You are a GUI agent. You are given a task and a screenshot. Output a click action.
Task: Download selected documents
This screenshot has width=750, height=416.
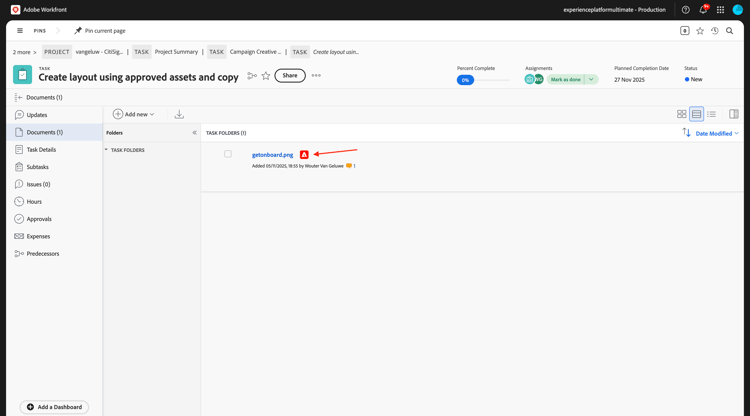tap(179, 114)
